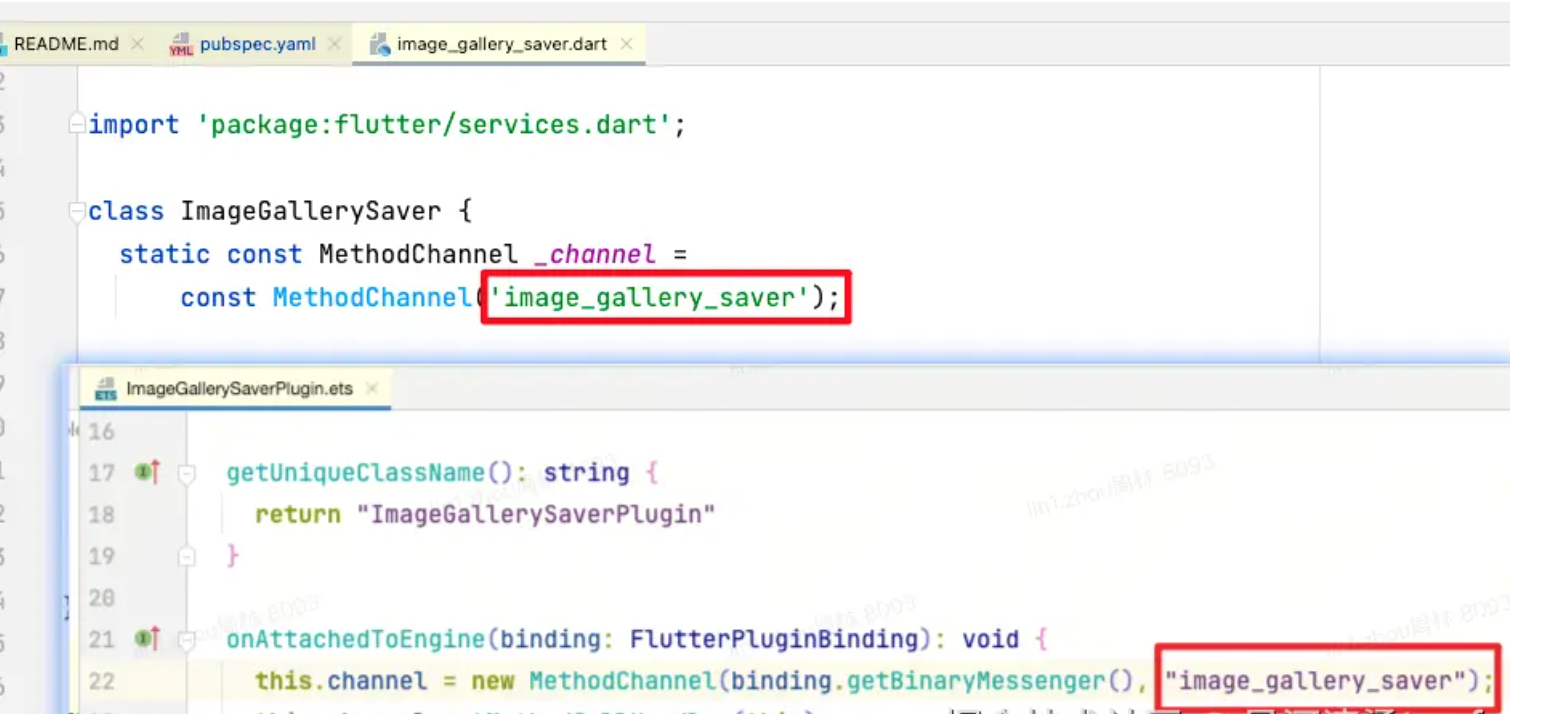Click the _channel variable name
The image size is (1556, 714).
[x=595, y=254]
